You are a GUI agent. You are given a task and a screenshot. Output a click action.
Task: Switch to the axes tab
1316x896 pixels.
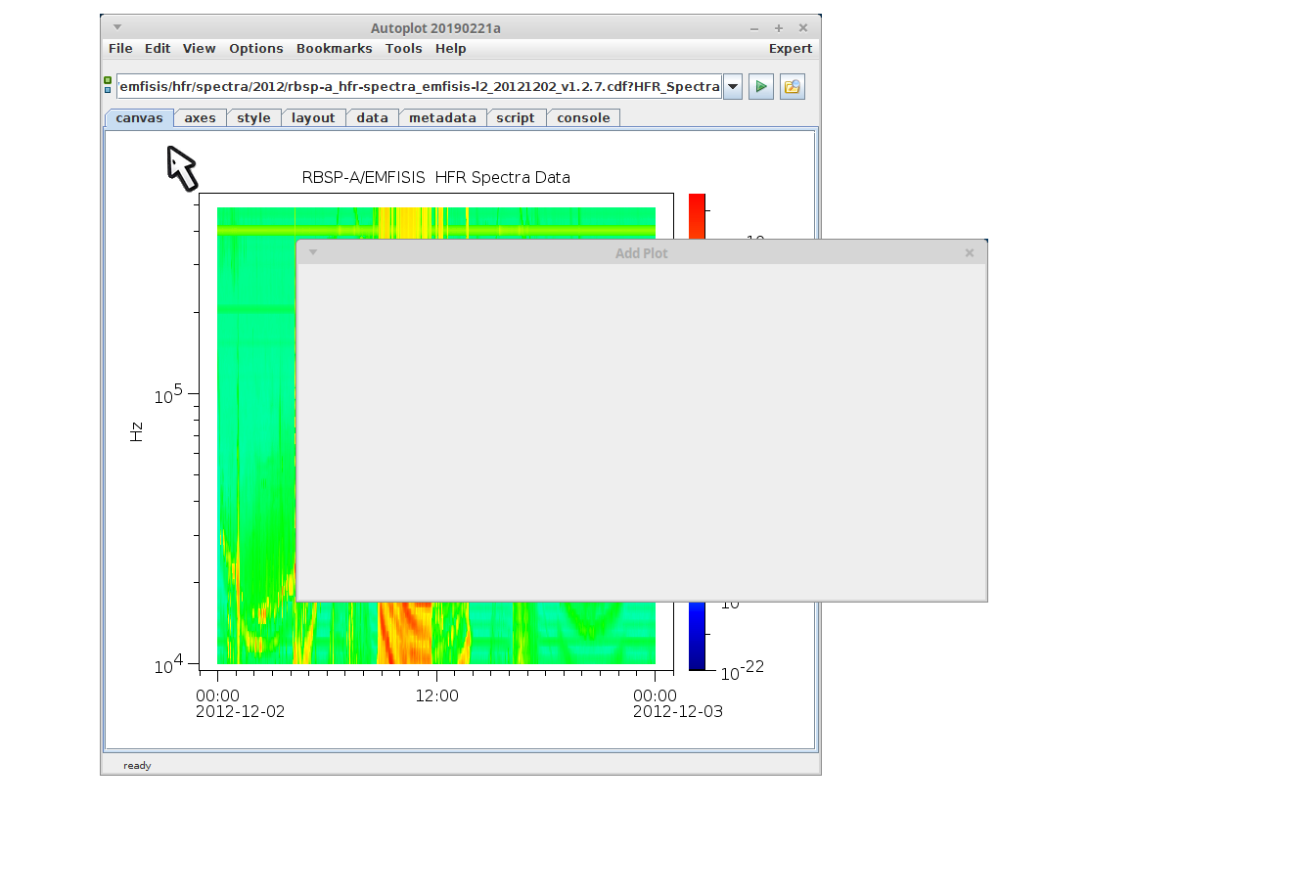pyautogui.click(x=200, y=118)
